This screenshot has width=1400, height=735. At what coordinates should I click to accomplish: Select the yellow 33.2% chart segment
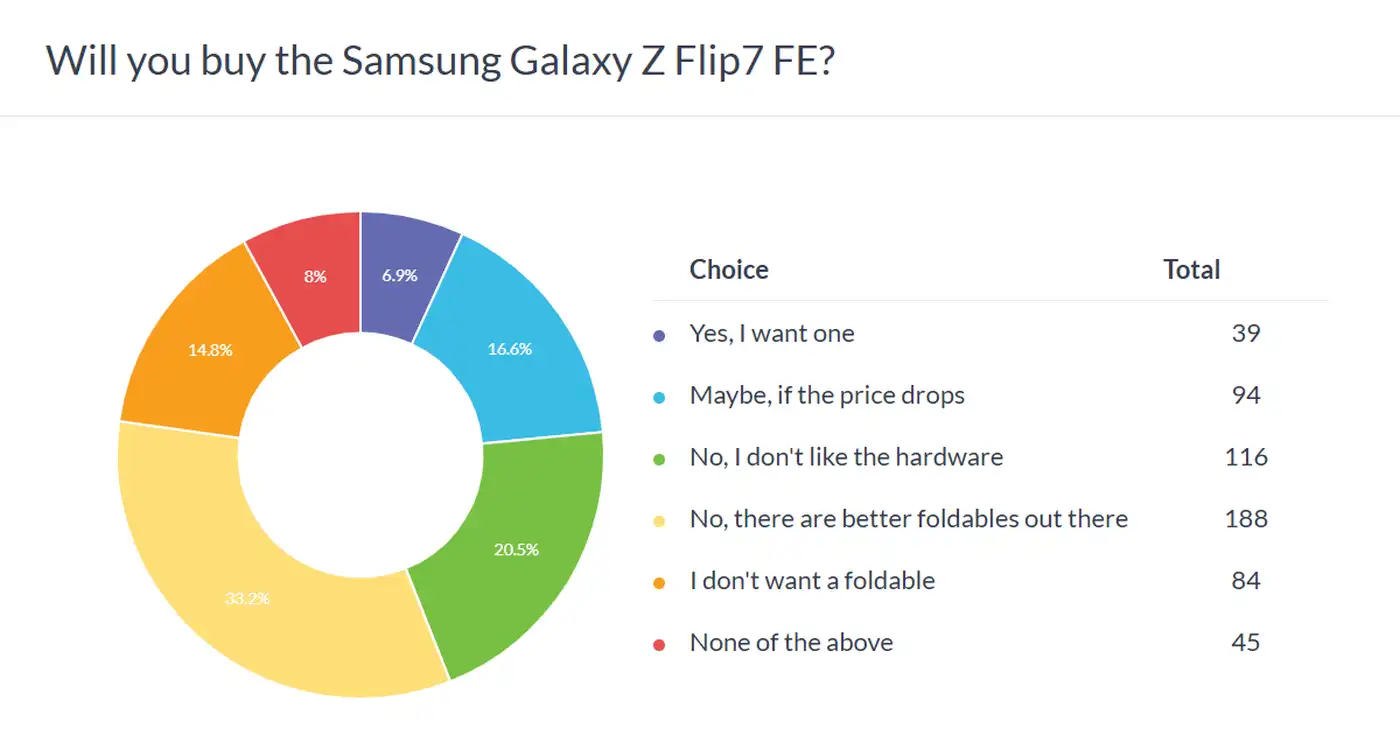point(245,599)
